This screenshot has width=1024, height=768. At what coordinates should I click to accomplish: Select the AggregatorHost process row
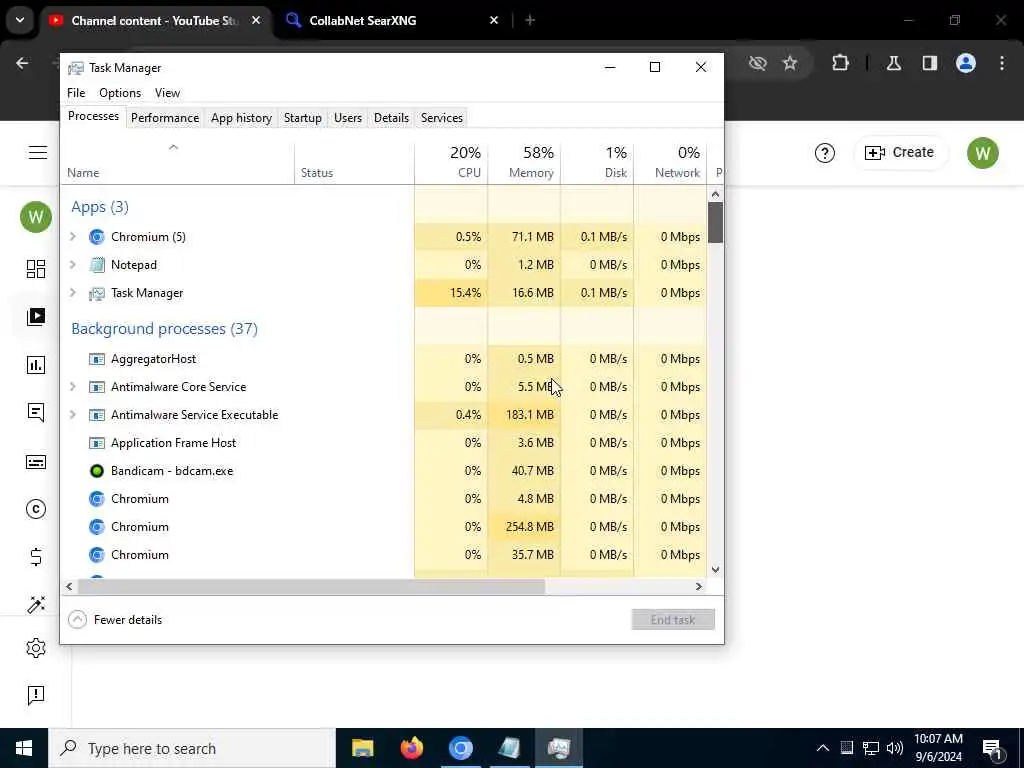(384, 359)
